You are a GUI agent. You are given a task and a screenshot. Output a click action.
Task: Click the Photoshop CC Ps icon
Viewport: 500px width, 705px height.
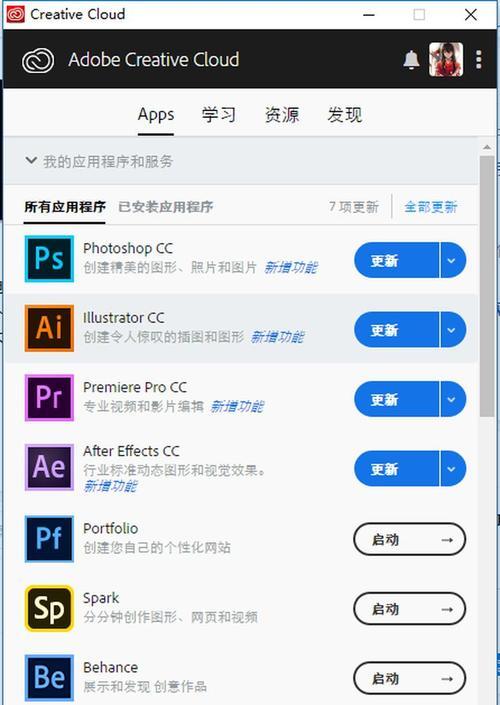(49, 259)
